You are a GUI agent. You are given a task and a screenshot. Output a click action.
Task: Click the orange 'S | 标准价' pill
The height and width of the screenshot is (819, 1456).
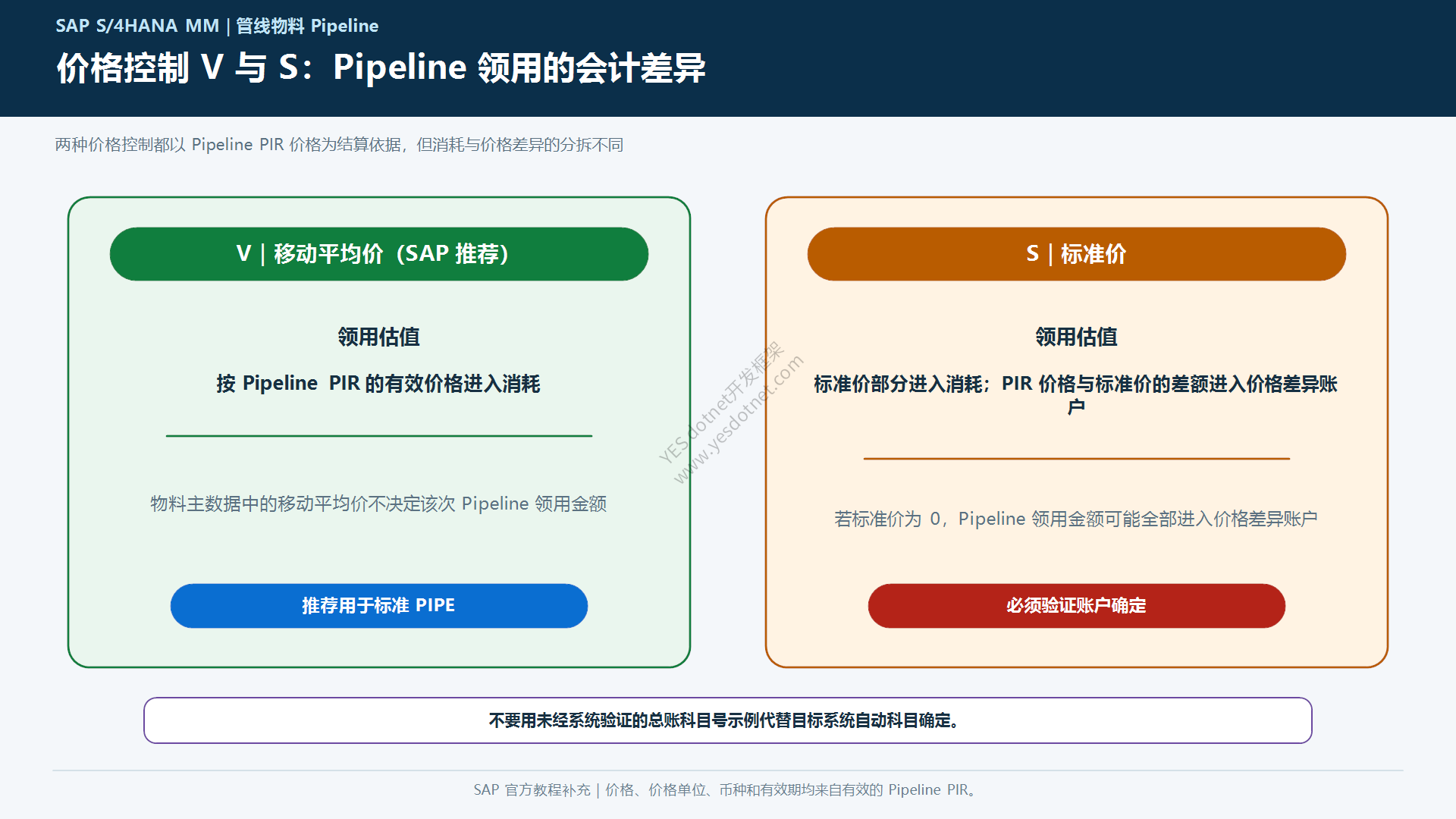click(x=1077, y=254)
